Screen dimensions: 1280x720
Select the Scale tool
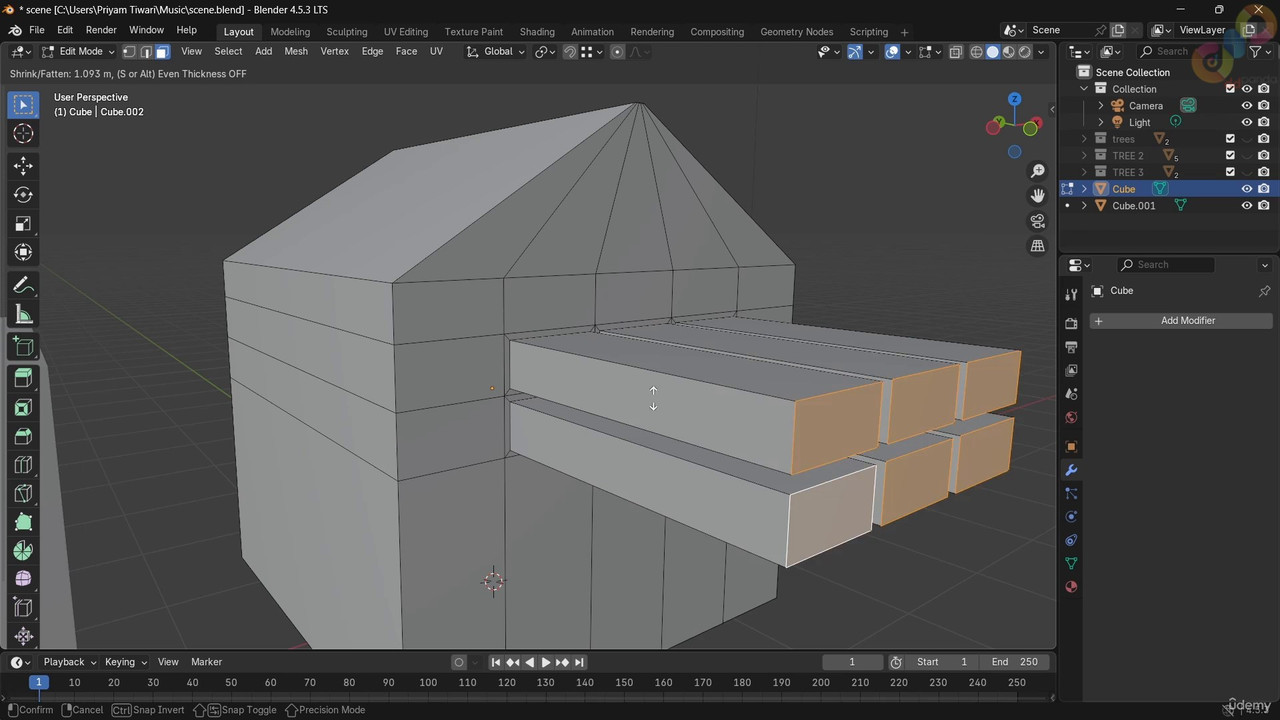pos(23,224)
